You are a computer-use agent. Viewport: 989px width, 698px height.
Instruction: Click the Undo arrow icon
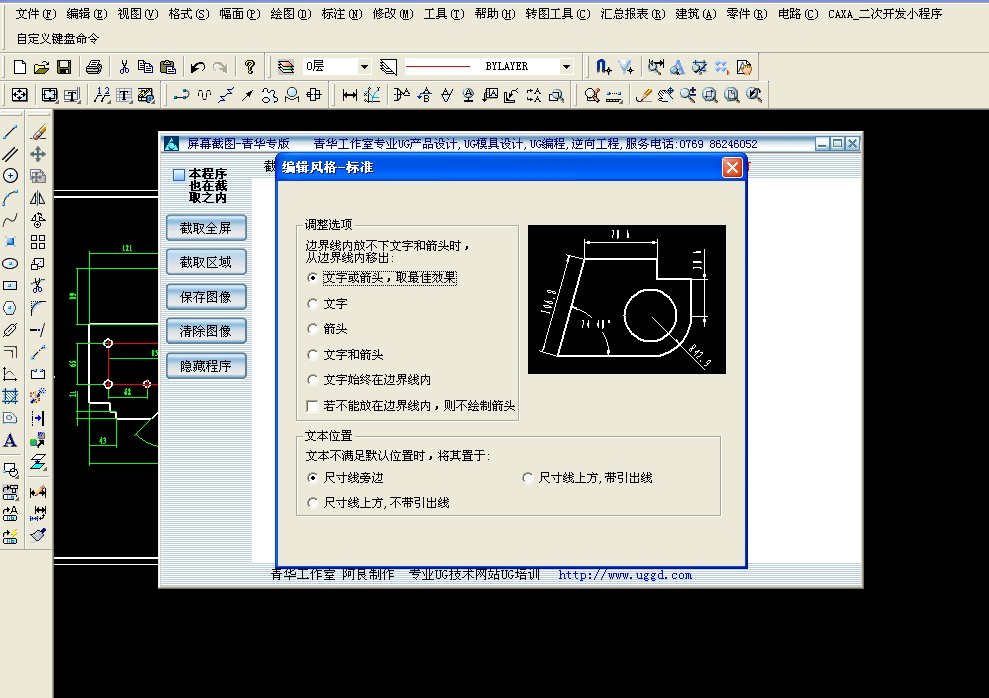click(x=198, y=67)
